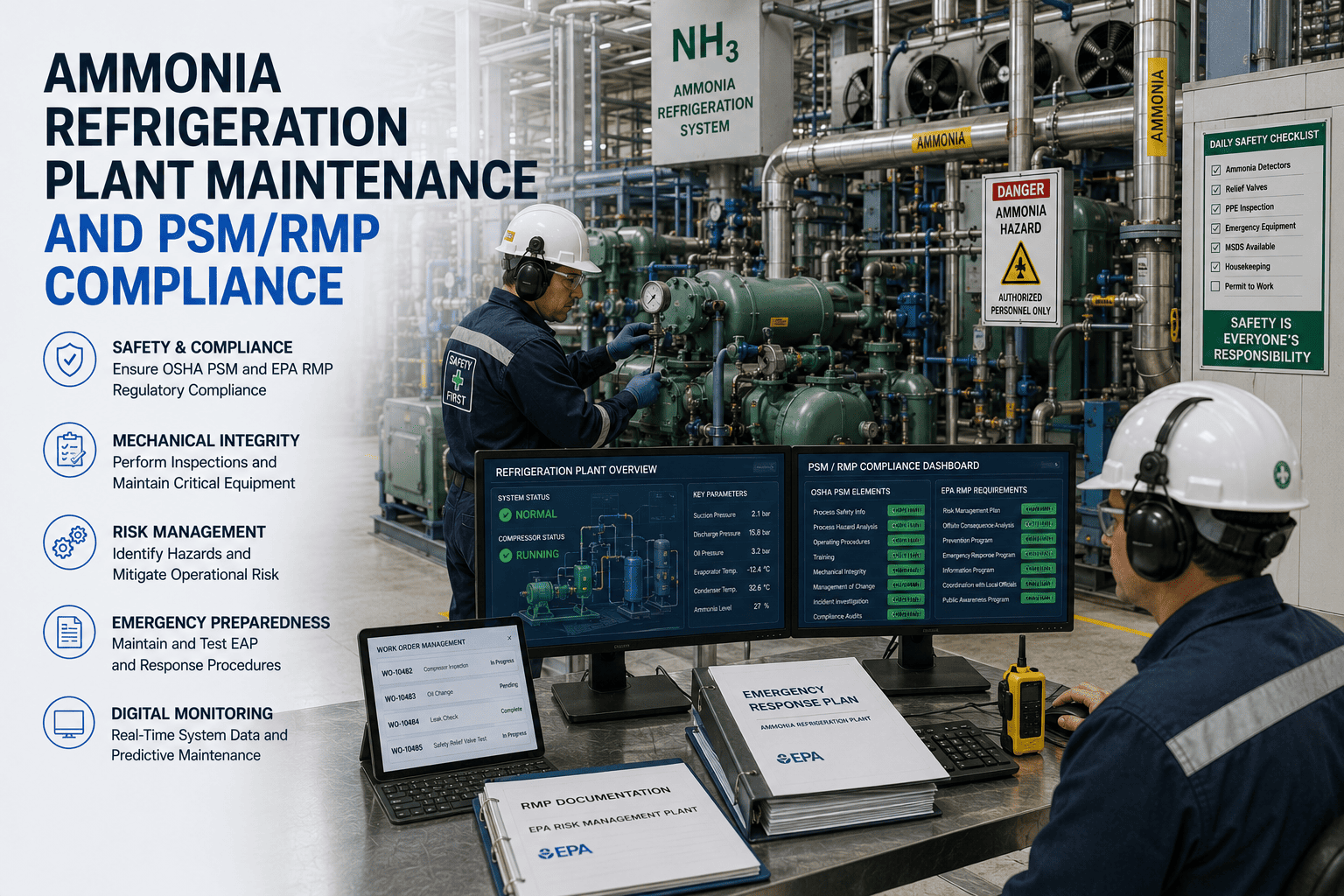This screenshot has width=1344, height=896.
Task: Click the green cross emblem on helmet
Action: [1282, 474]
